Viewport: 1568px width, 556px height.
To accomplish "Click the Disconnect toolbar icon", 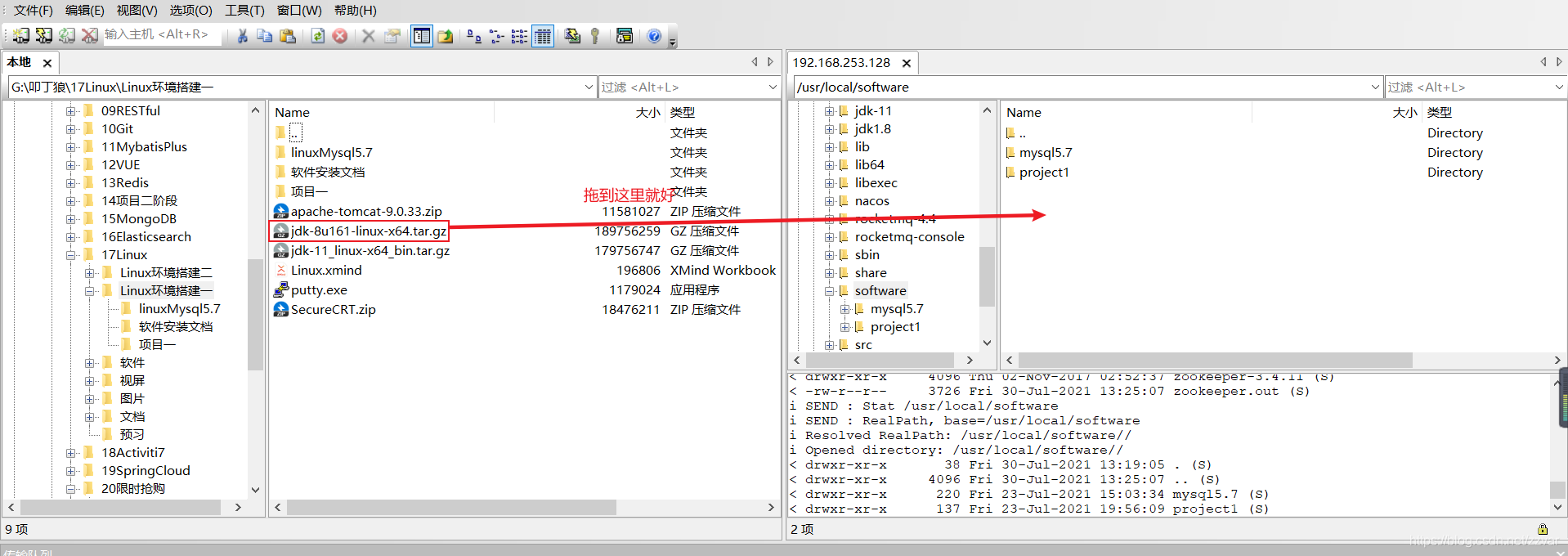I will pyautogui.click(x=90, y=35).
